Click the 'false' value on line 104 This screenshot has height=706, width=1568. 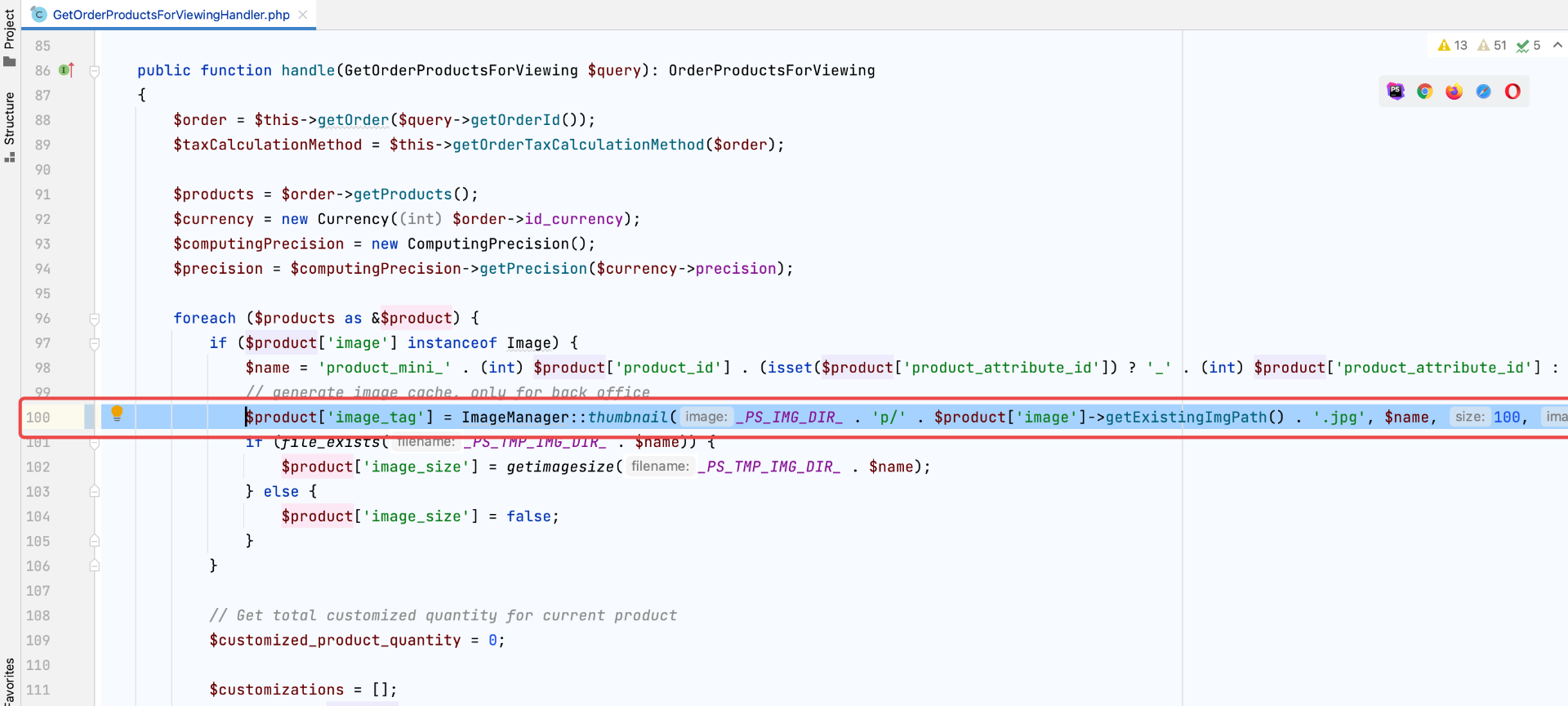(528, 516)
